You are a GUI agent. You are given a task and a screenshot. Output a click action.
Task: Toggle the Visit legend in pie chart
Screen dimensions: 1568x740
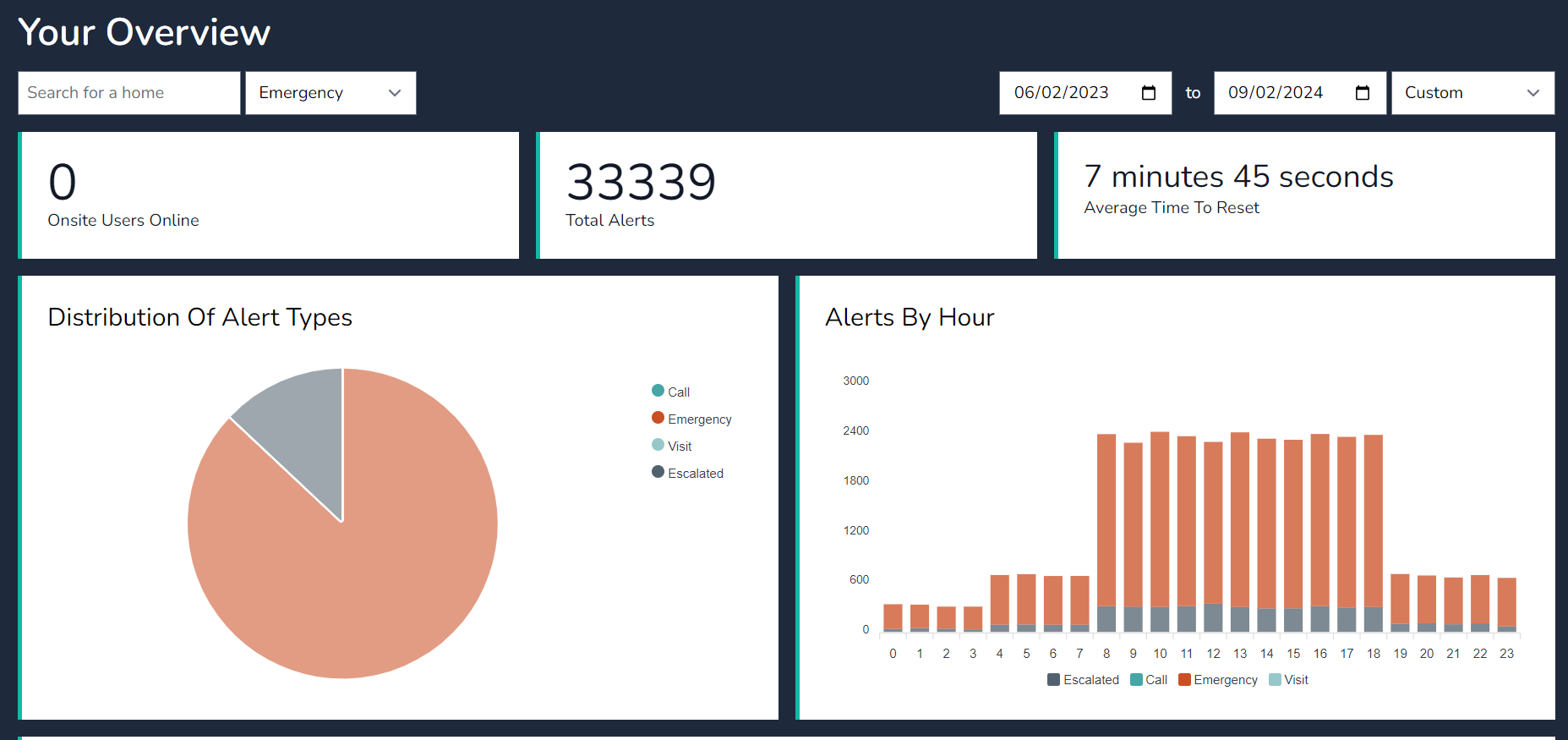point(672,446)
